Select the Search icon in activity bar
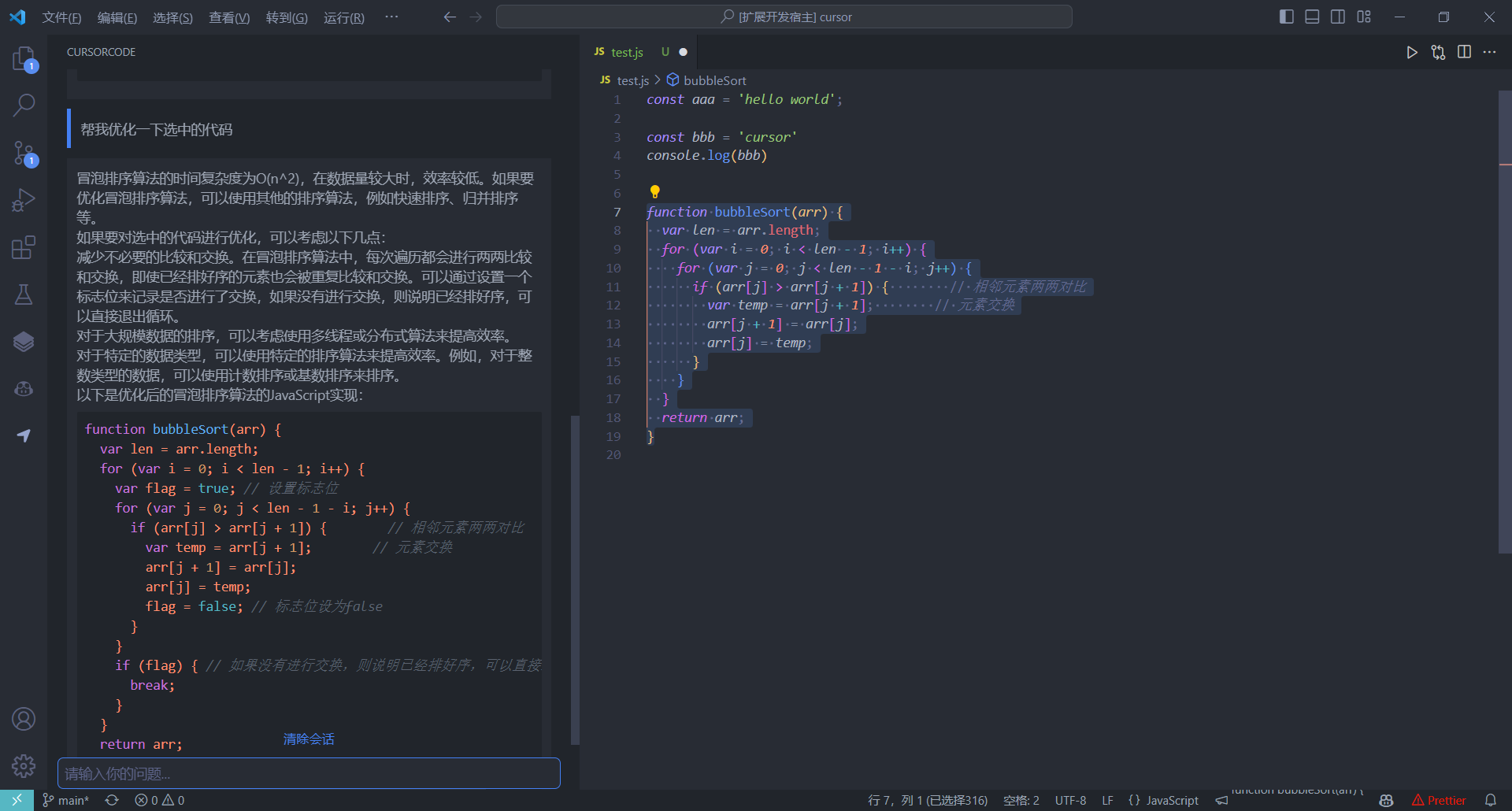Viewport: 1512px width, 811px height. tap(23, 105)
